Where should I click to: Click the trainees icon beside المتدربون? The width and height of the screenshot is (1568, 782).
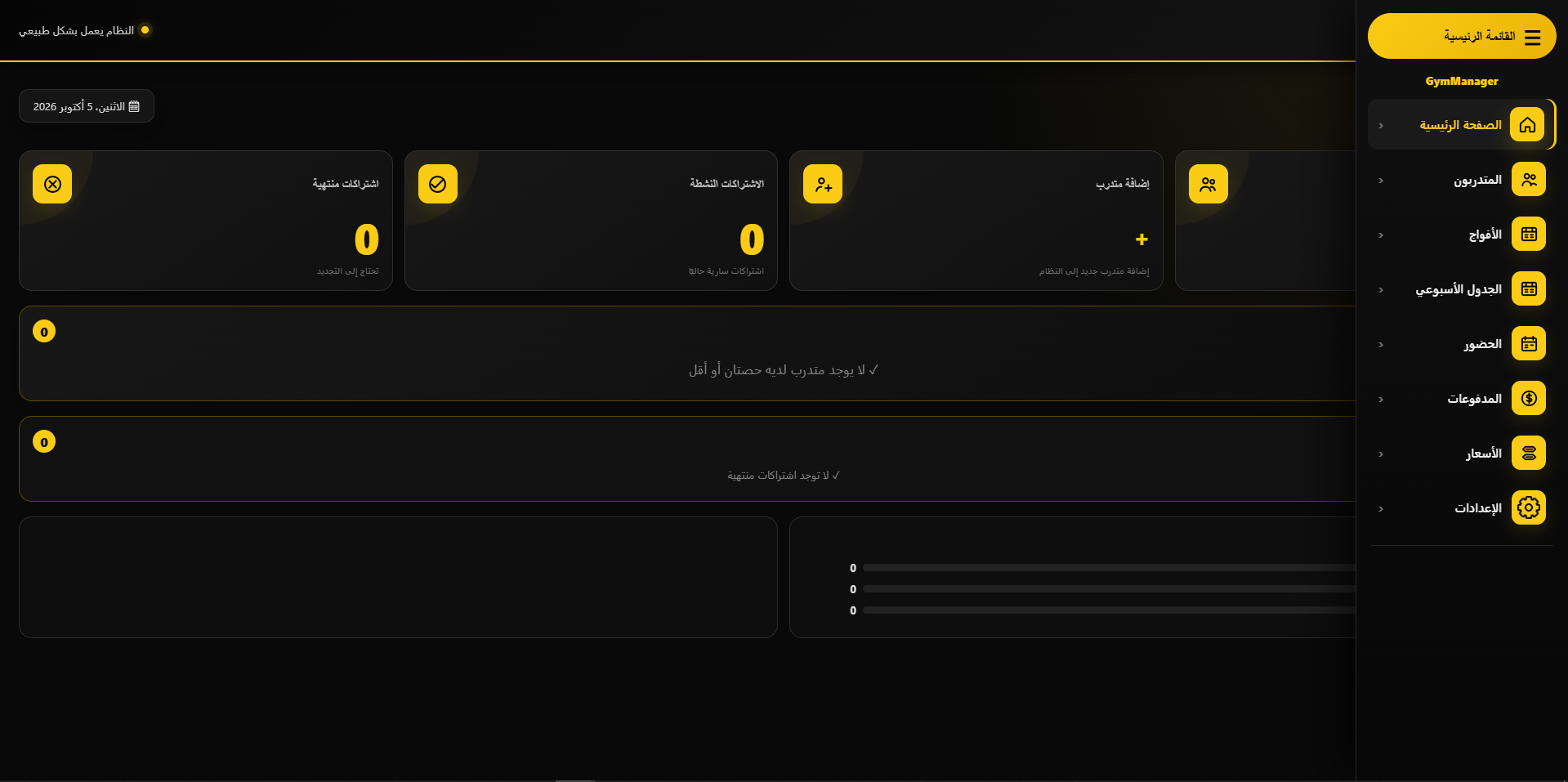[x=1529, y=180]
